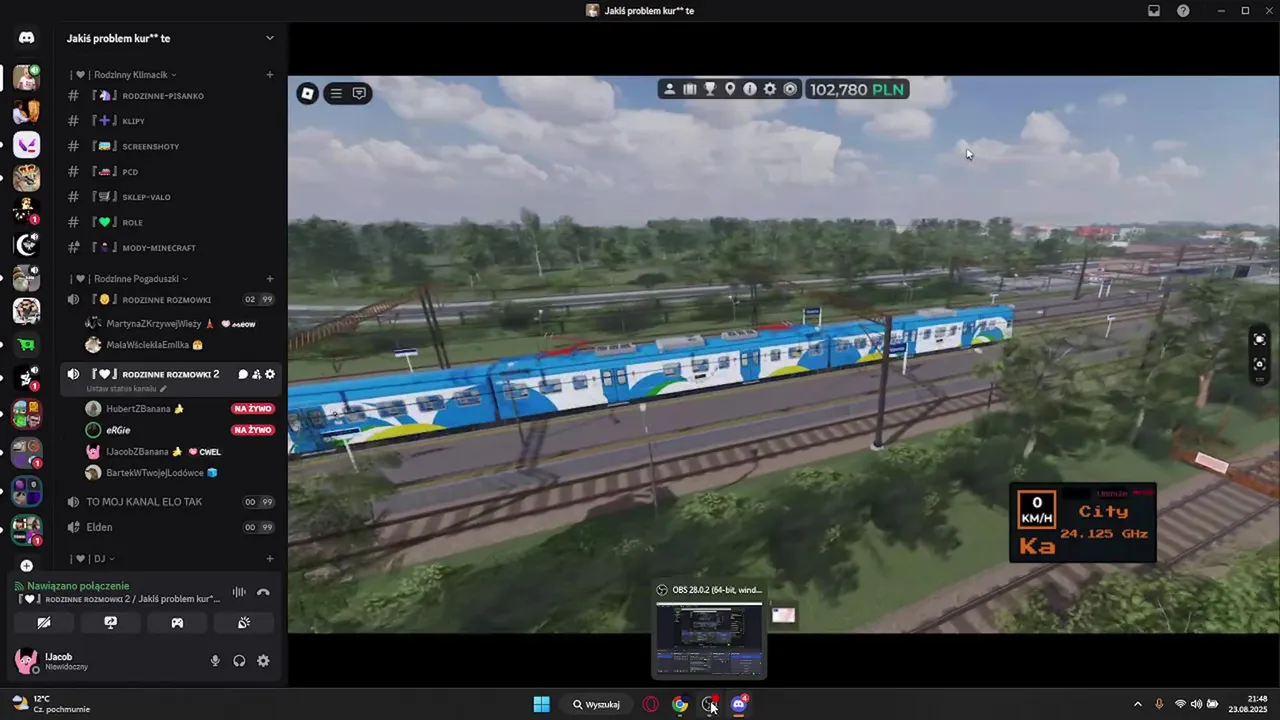
Task: Deafen with the headphones button
Action: click(239, 661)
